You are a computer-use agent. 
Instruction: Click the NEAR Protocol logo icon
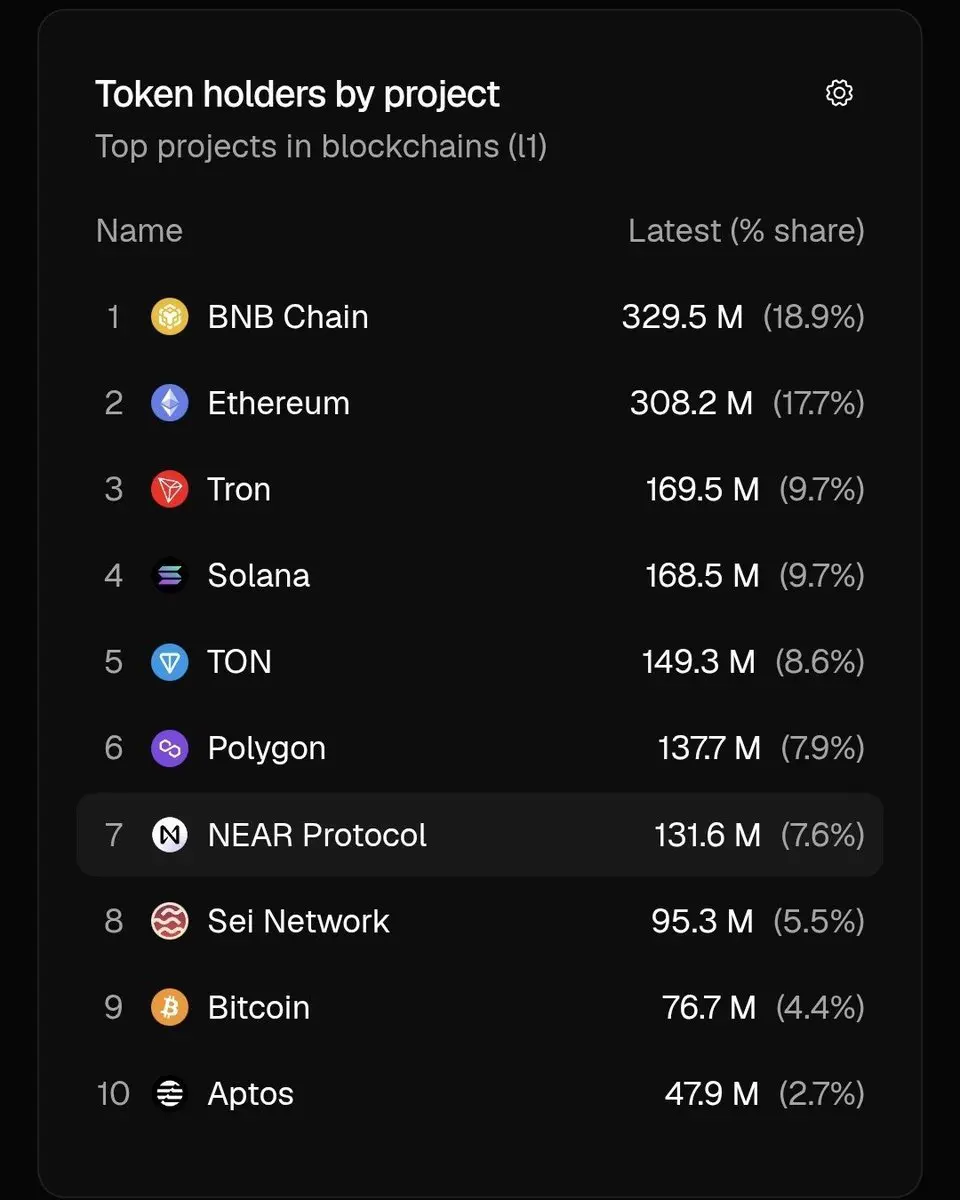pos(170,835)
